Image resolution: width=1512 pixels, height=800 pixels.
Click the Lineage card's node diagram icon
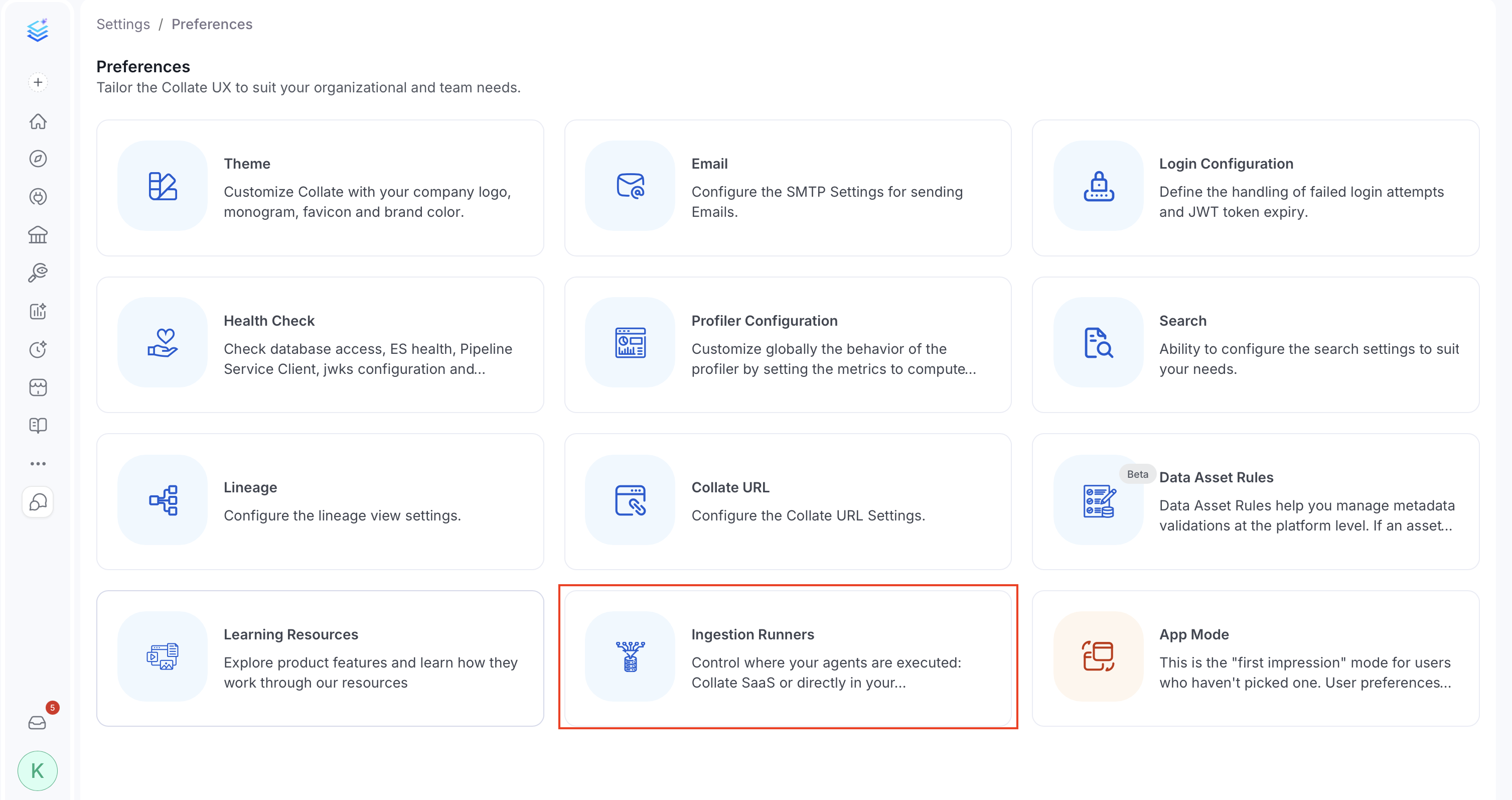(163, 500)
